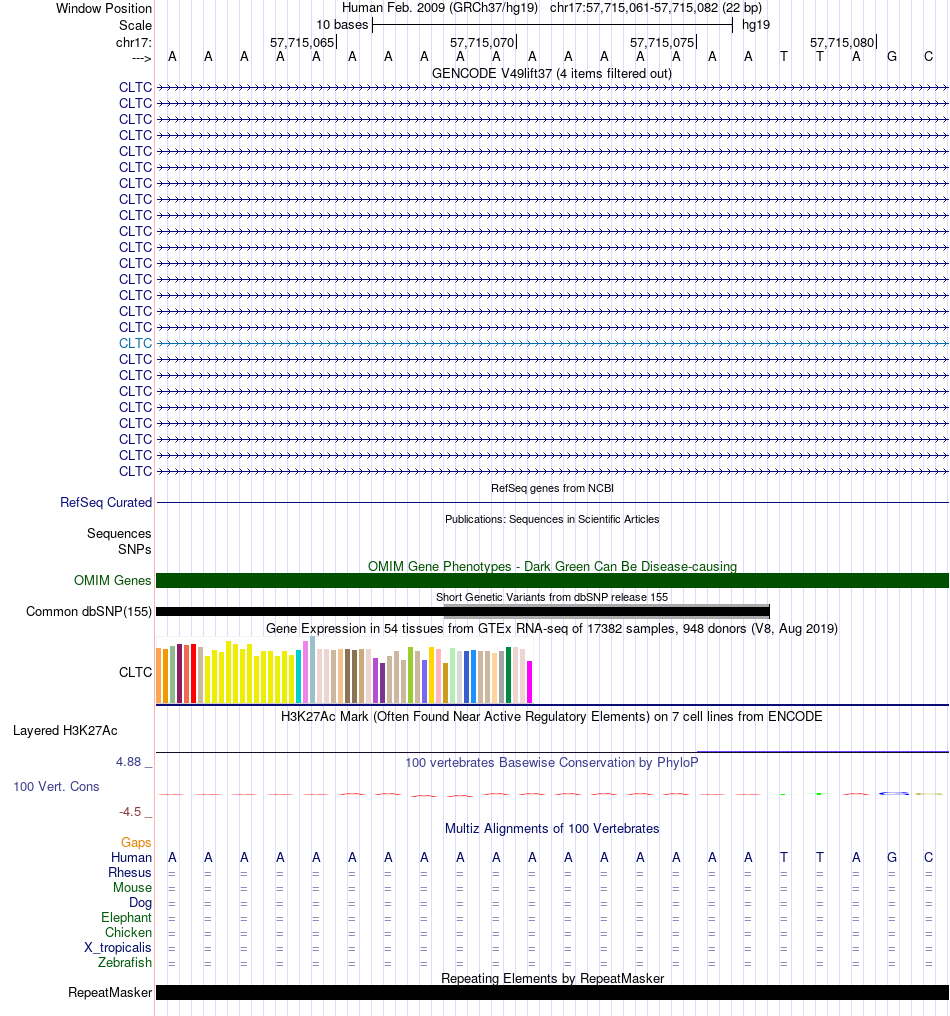Select the Common dbSNP(155) label
950x1016 pixels.
pos(89,611)
